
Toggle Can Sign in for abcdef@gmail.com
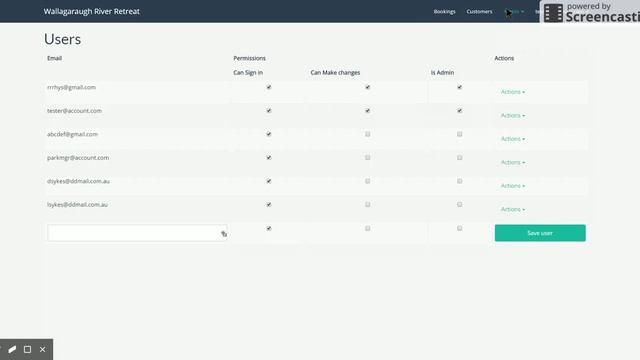click(269, 134)
